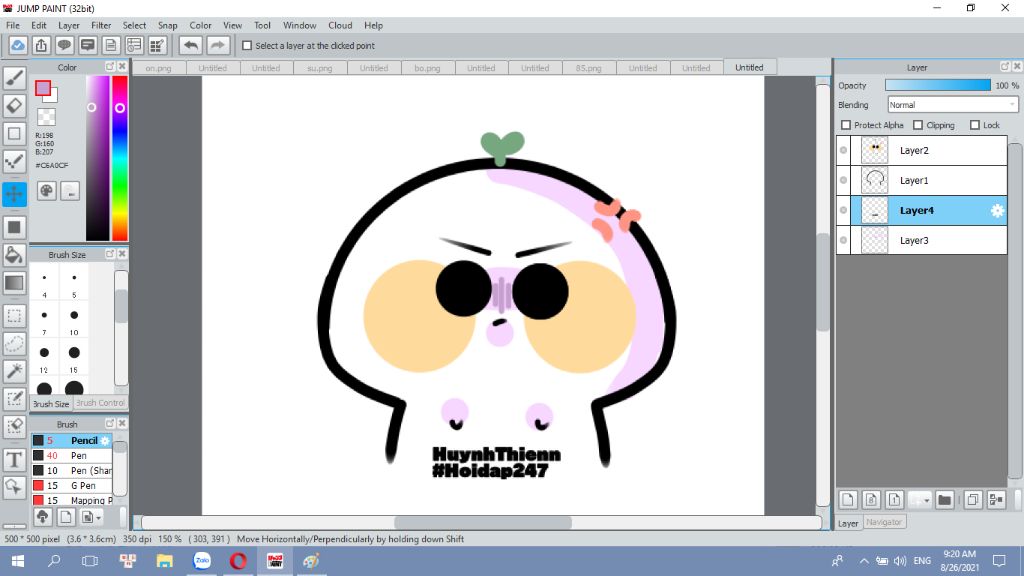Click the ENG language indicator
Screen dimensions: 1024x576
pos(922,560)
